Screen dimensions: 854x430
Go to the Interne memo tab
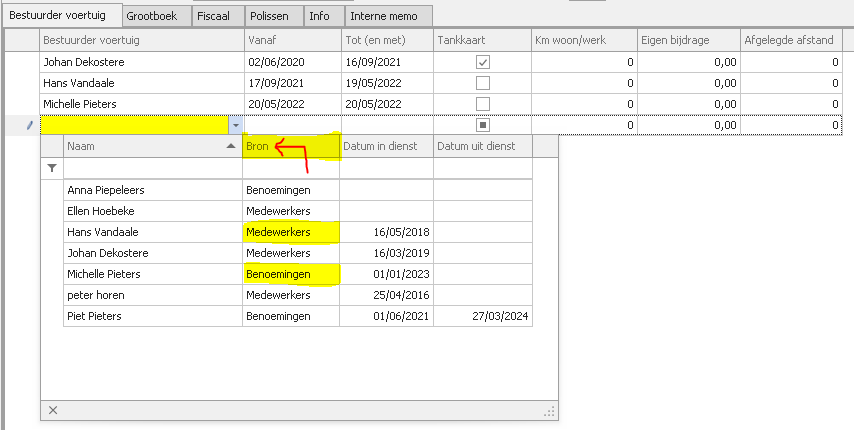(388, 16)
